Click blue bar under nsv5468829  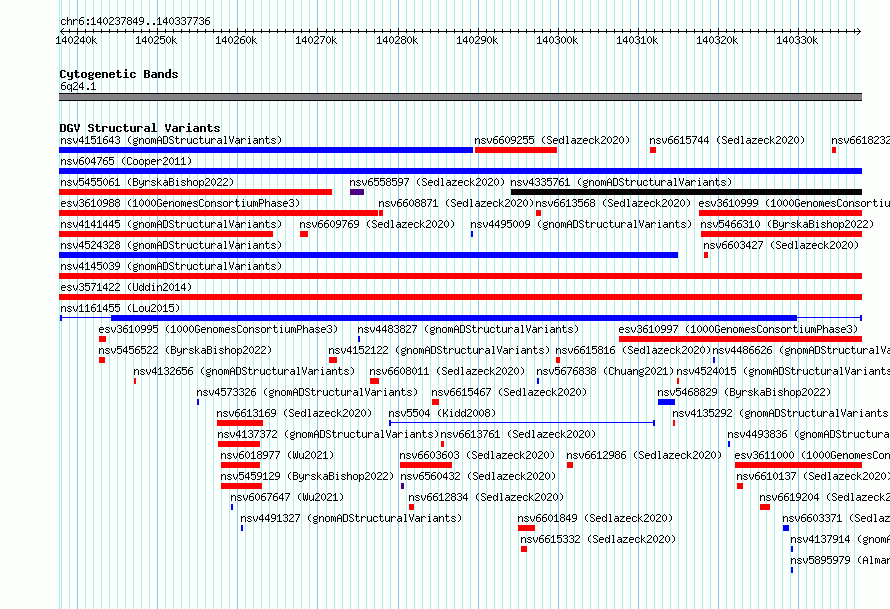point(666,402)
